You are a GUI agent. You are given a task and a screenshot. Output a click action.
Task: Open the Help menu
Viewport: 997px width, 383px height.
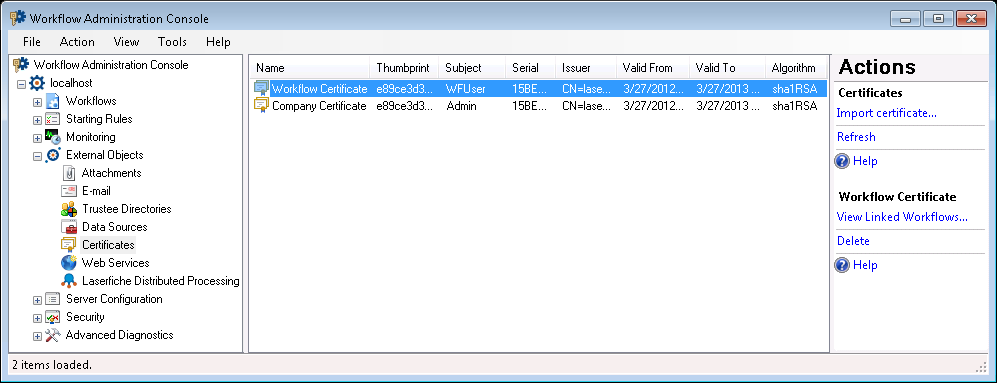(218, 42)
